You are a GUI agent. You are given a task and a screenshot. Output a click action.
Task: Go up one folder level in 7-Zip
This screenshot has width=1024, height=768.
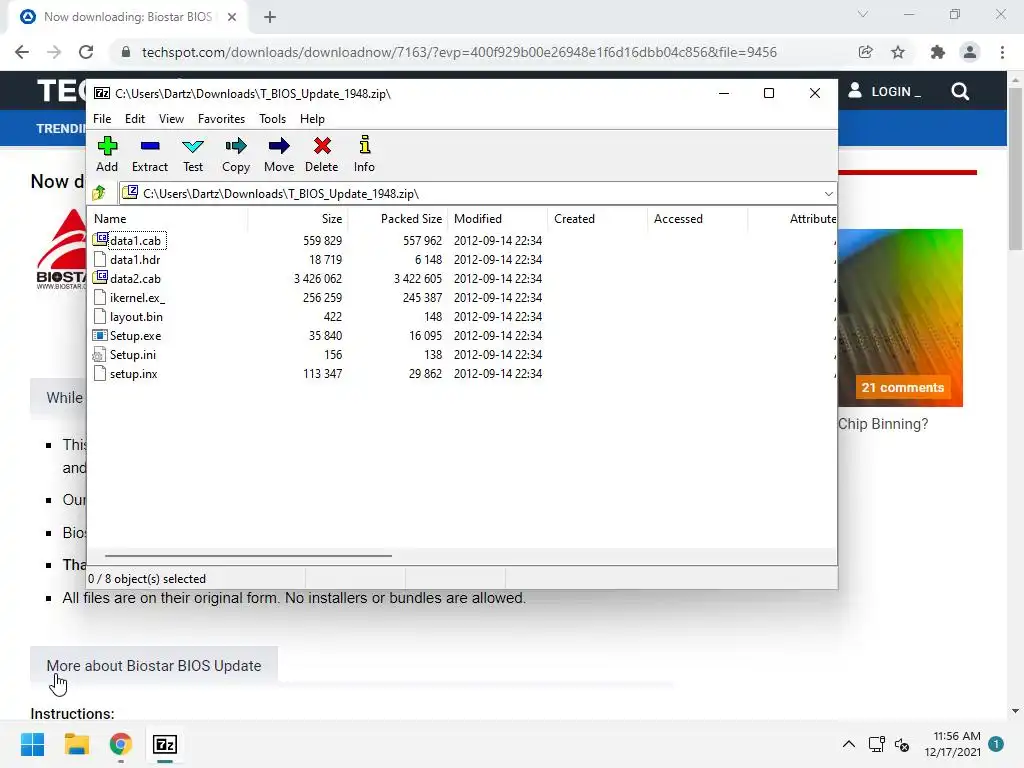[99, 193]
